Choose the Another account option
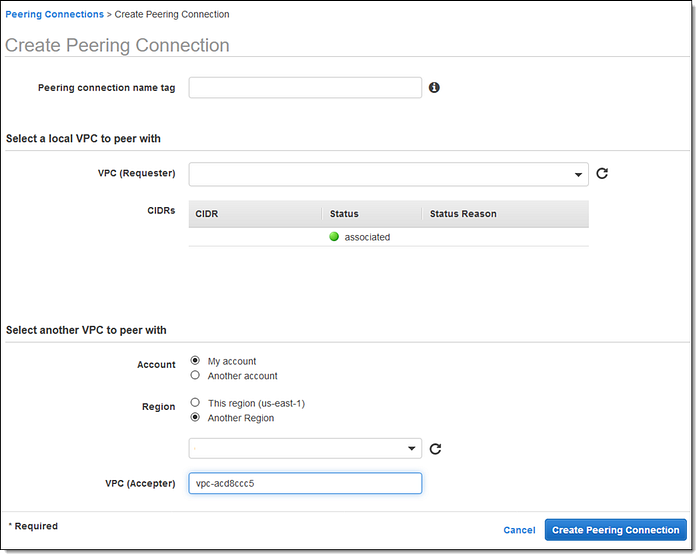The image size is (700, 558). click(x=195, y=376)
